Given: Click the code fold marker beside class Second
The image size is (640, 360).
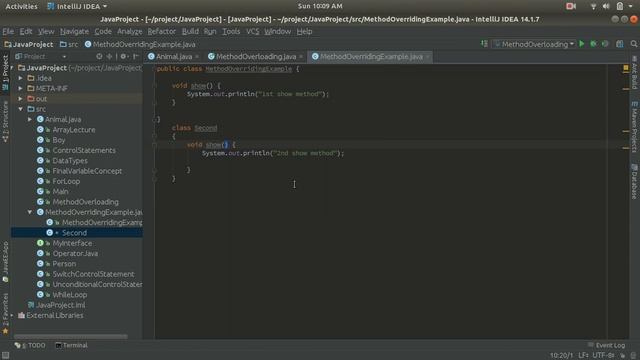Looking at the screenshot, I should pos(155,136).
